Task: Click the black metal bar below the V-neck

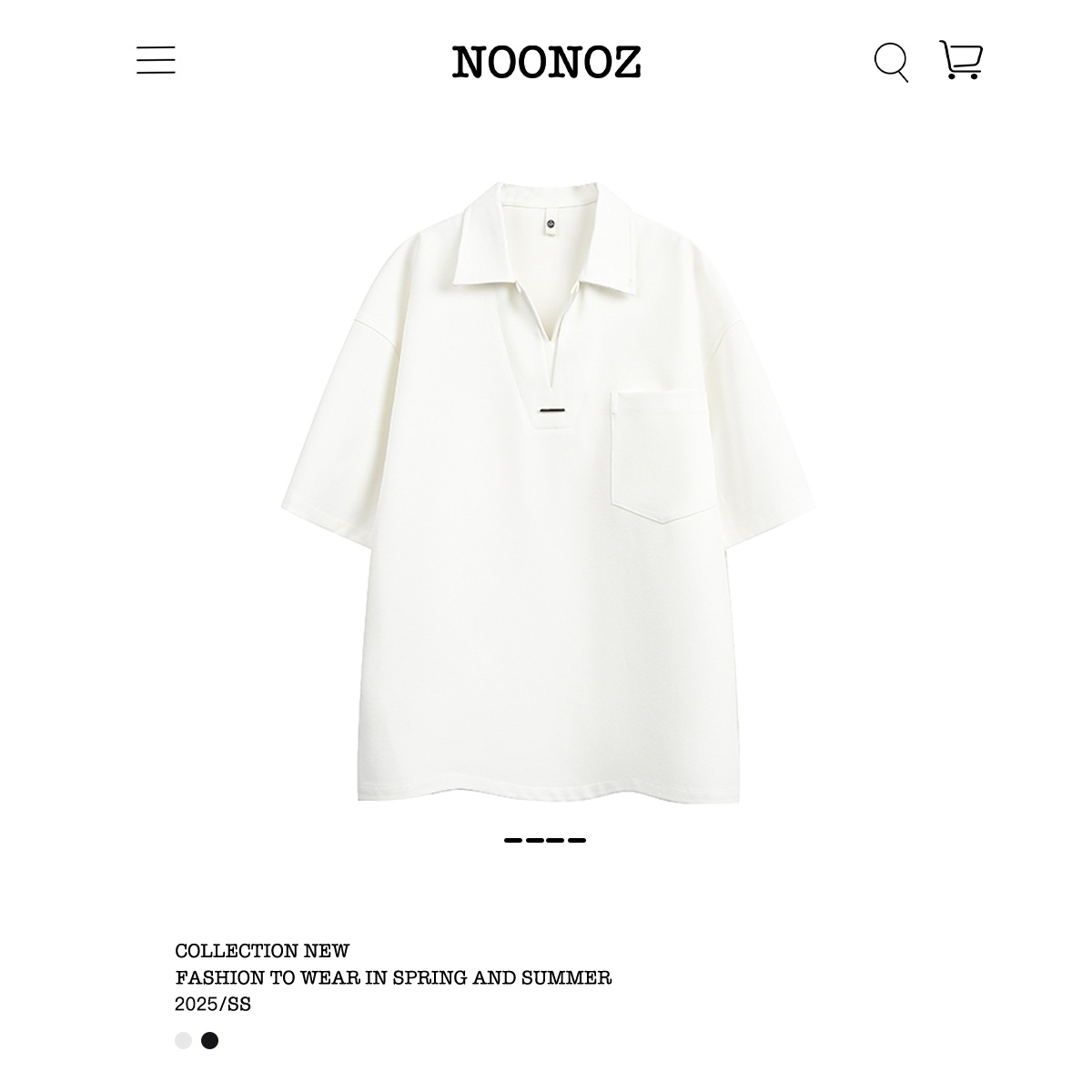Action: pos(551,412)
